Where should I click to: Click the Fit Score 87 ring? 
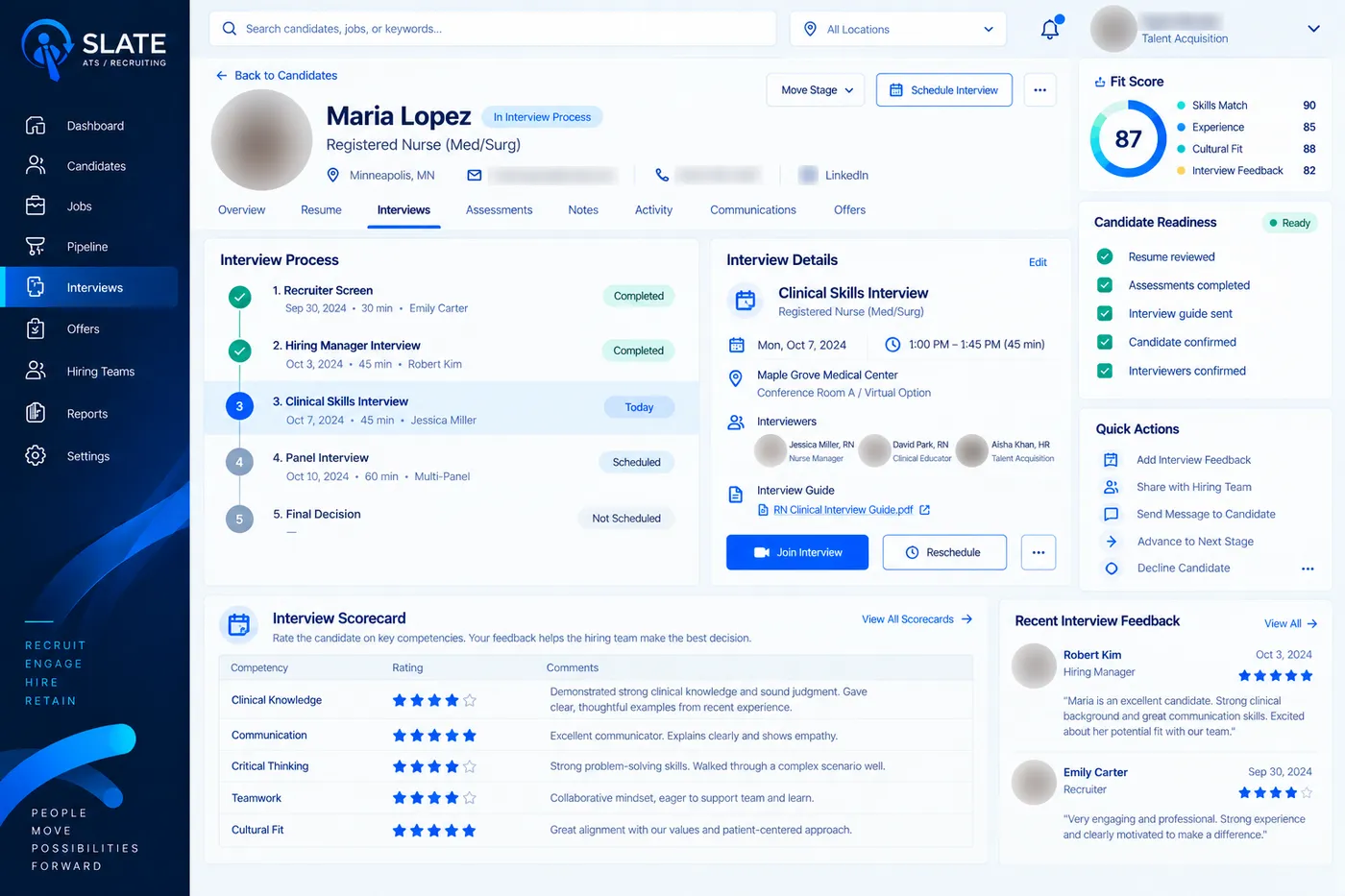(1128, 139)
